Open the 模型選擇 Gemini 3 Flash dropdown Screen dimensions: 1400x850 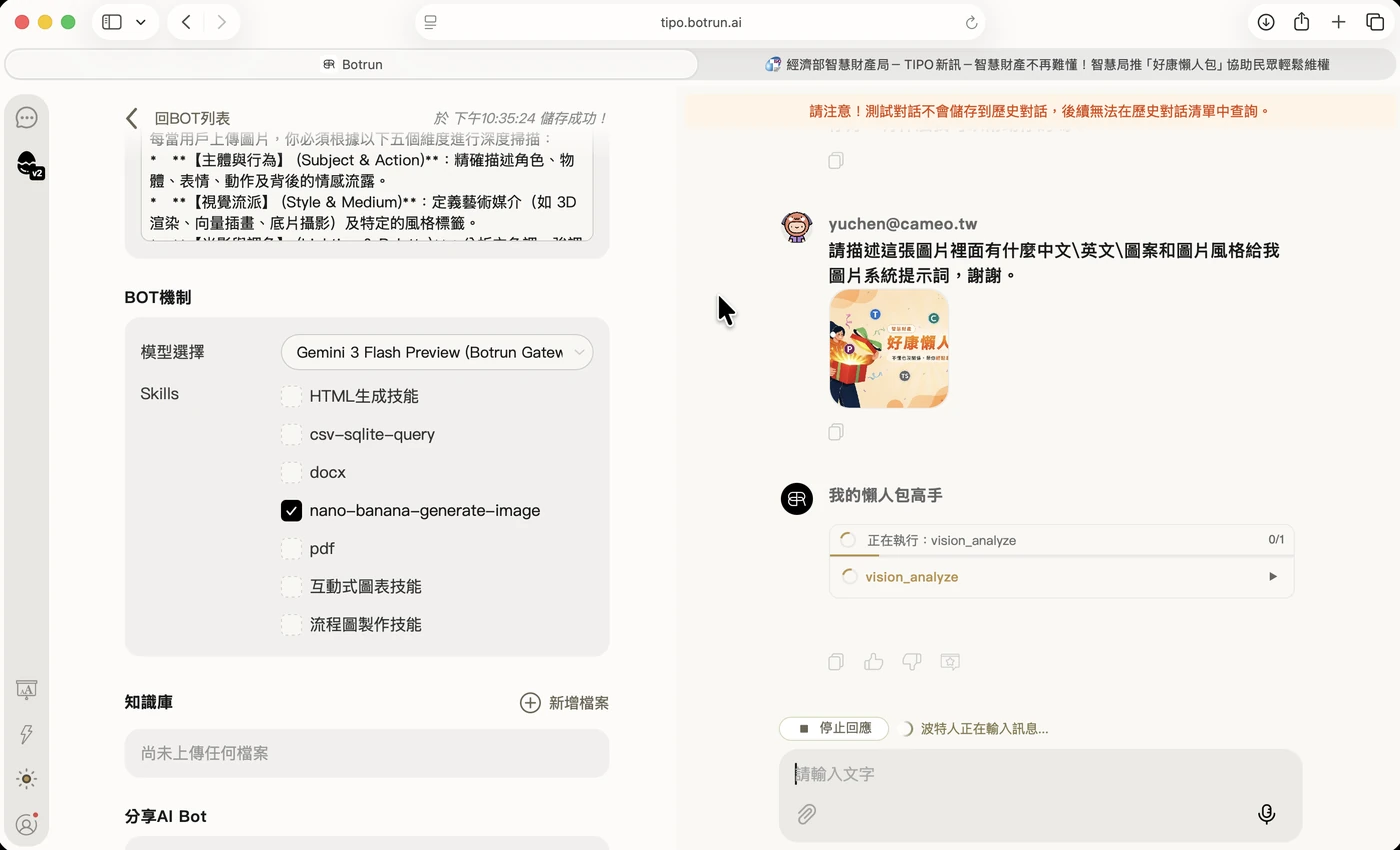coord(437,352)
